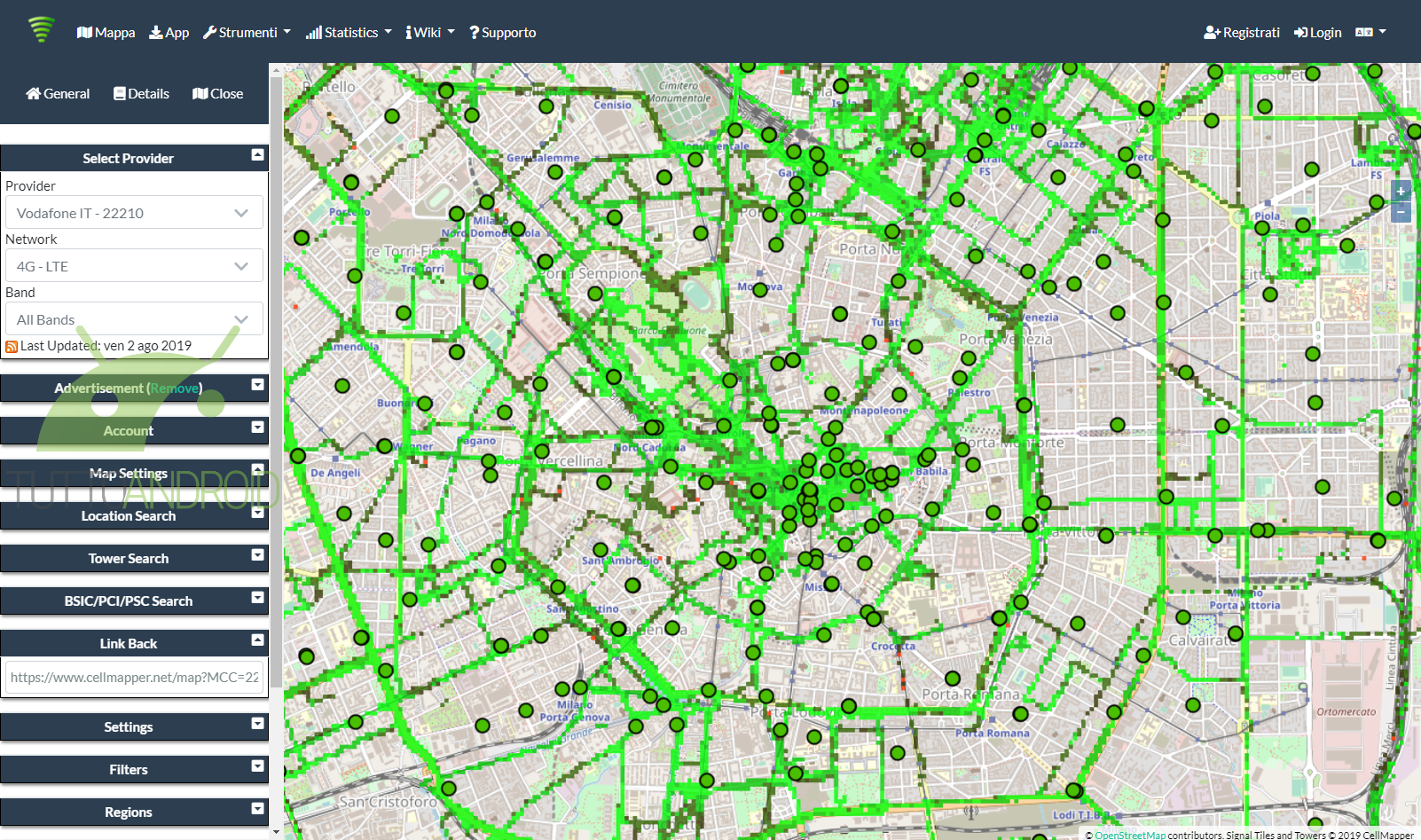The image size is (1421, 840).
Task: Expand the Tower Search panel
Action: 257,555
